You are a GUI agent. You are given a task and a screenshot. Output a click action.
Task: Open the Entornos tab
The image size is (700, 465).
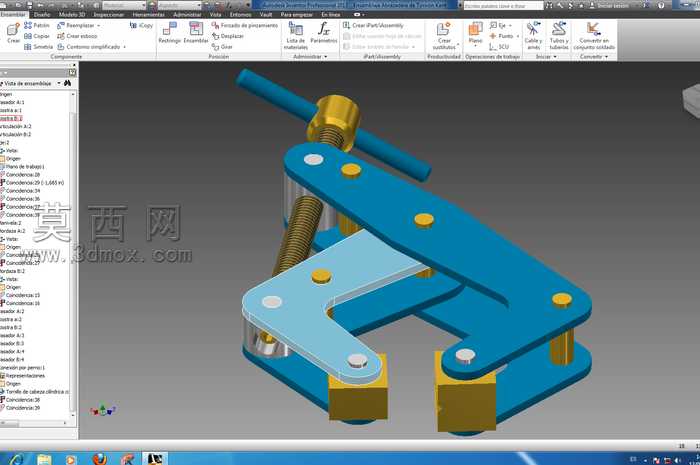(240, 15)
